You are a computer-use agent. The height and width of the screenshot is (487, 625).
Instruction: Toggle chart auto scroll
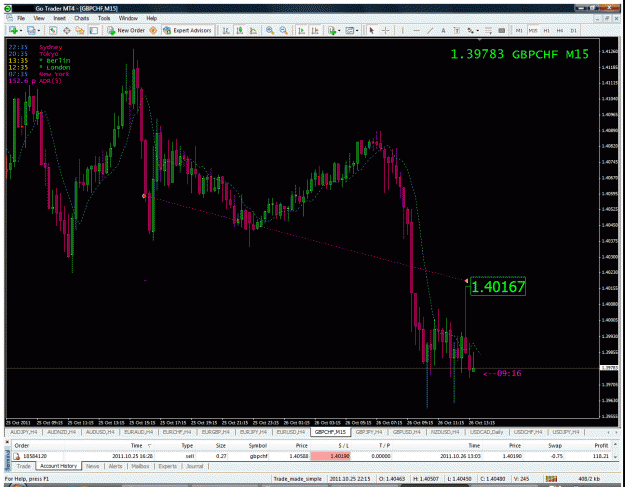tap(301, 30)
